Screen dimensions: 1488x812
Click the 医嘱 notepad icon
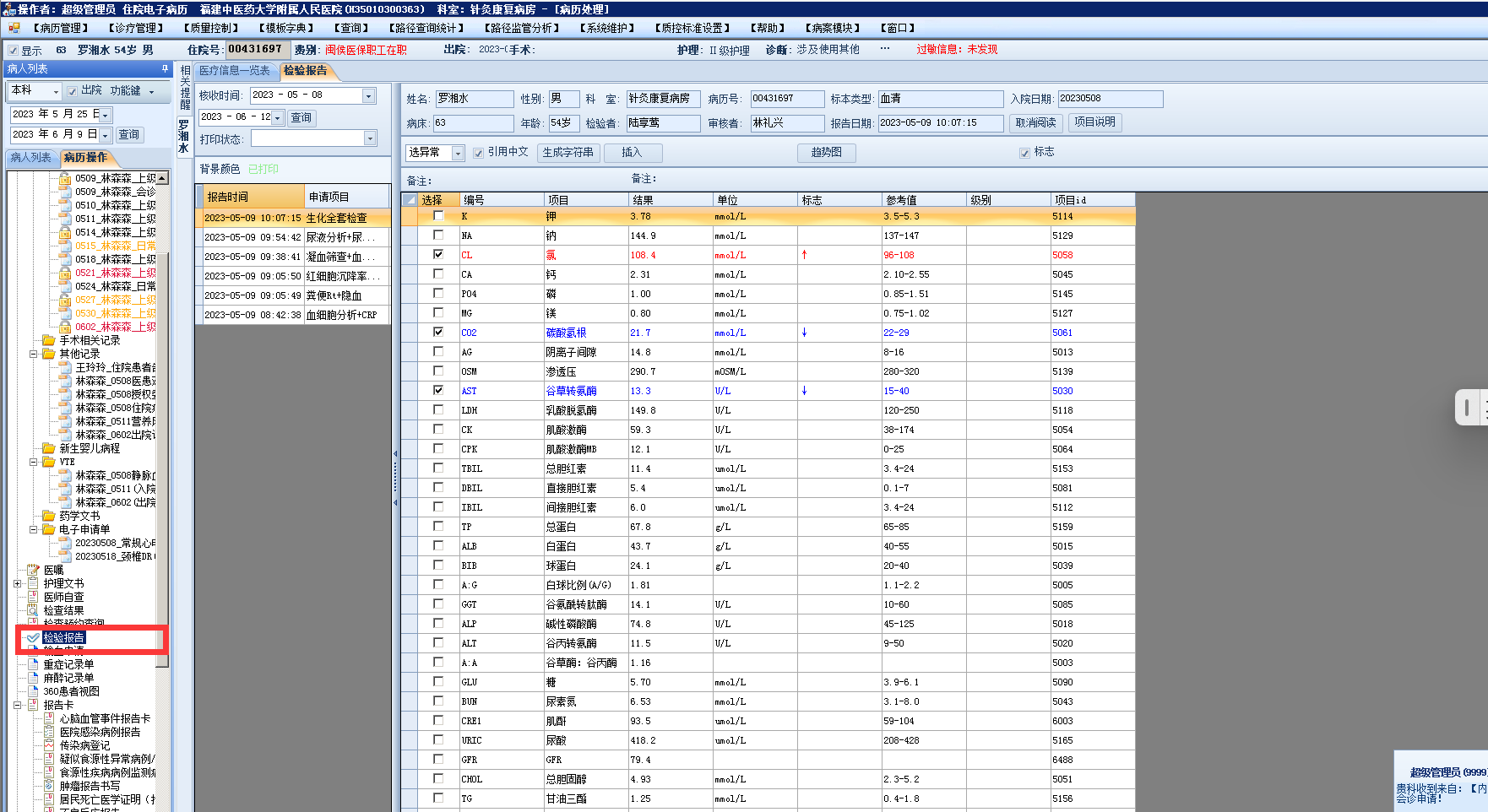[34, 570]
